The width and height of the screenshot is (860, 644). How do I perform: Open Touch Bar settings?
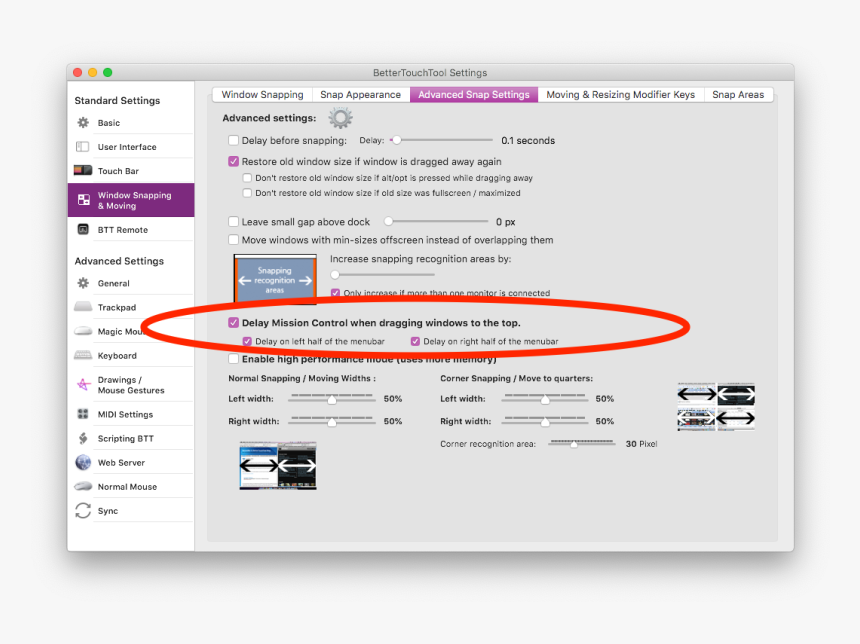[132, 171]
